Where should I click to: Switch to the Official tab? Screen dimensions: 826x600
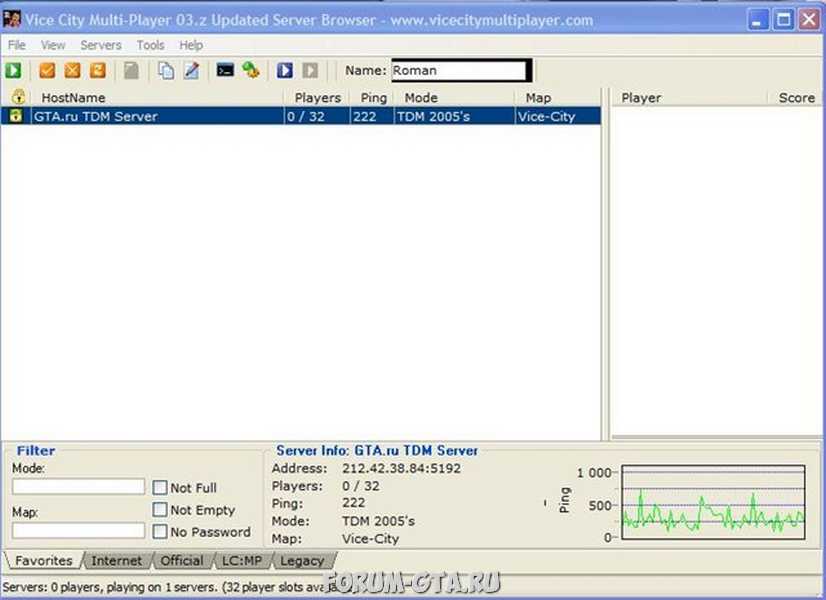182,560
